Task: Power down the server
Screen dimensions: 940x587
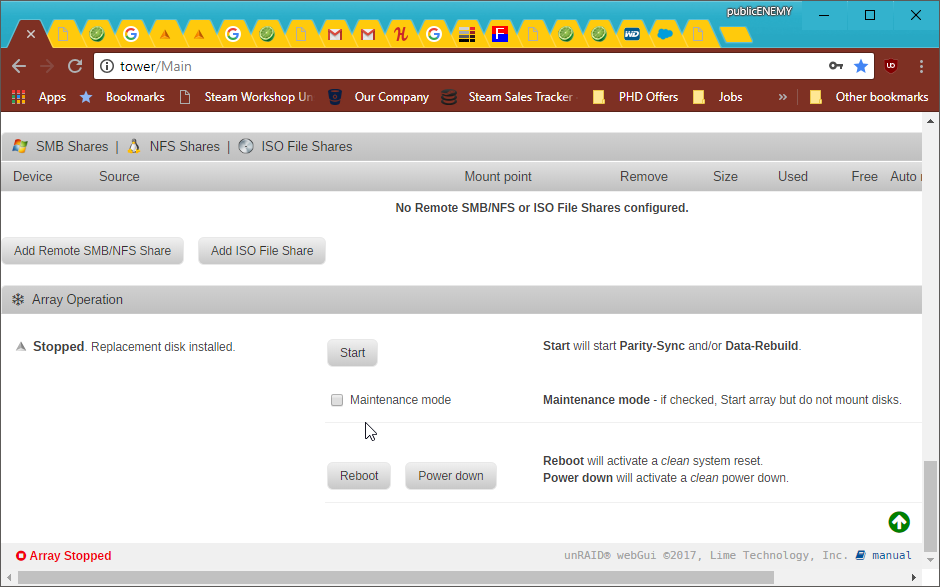Action: click(x=451, y=475)
